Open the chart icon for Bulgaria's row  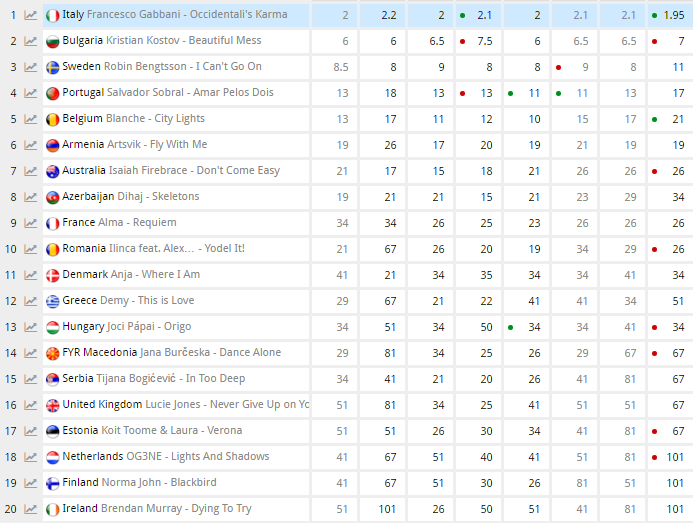[31, 41]
